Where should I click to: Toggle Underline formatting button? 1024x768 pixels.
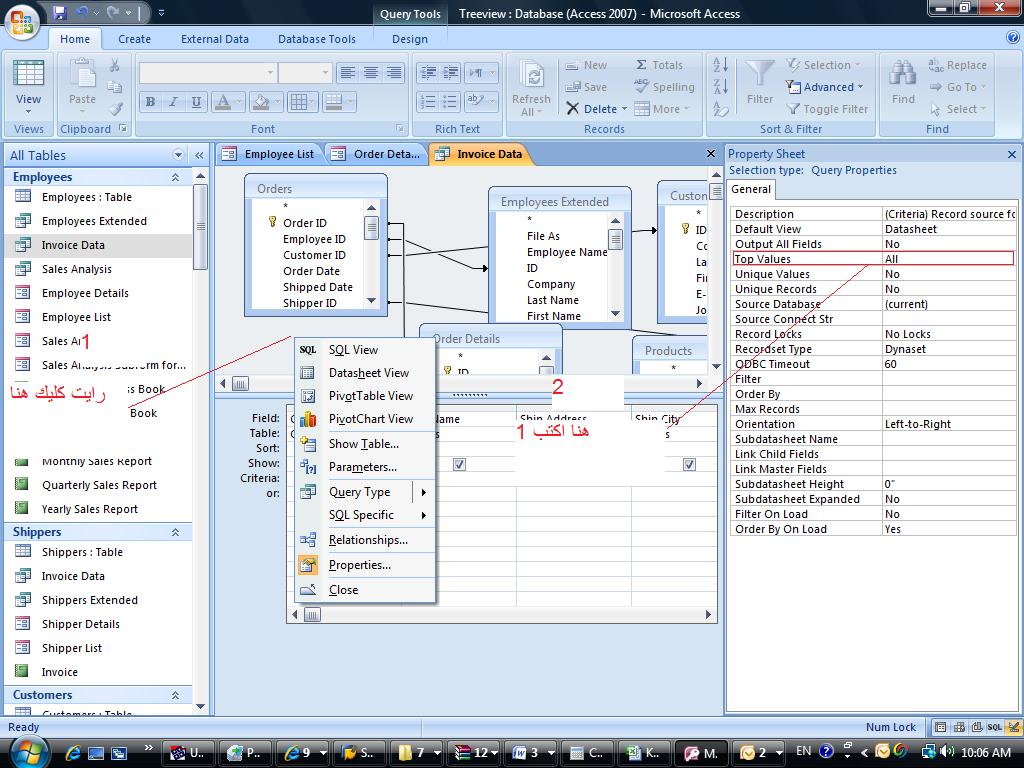(196, 102)
